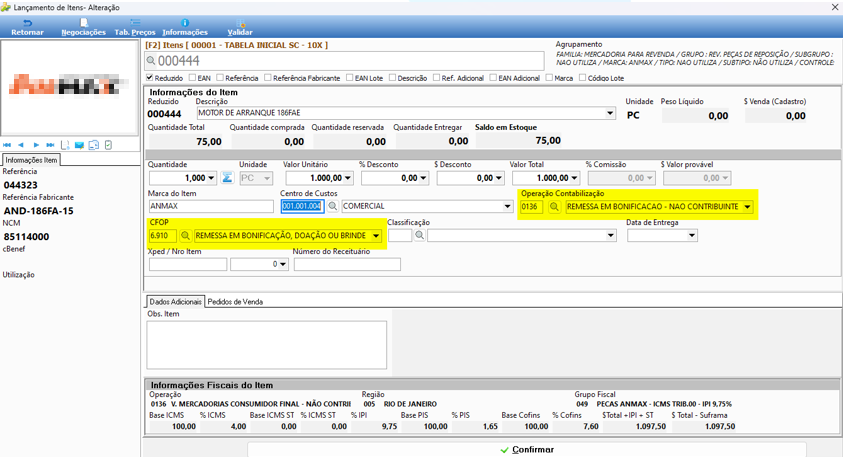Click the Confirmar button
The width and height of the screenshot is (843, 457).
(527, 449)
